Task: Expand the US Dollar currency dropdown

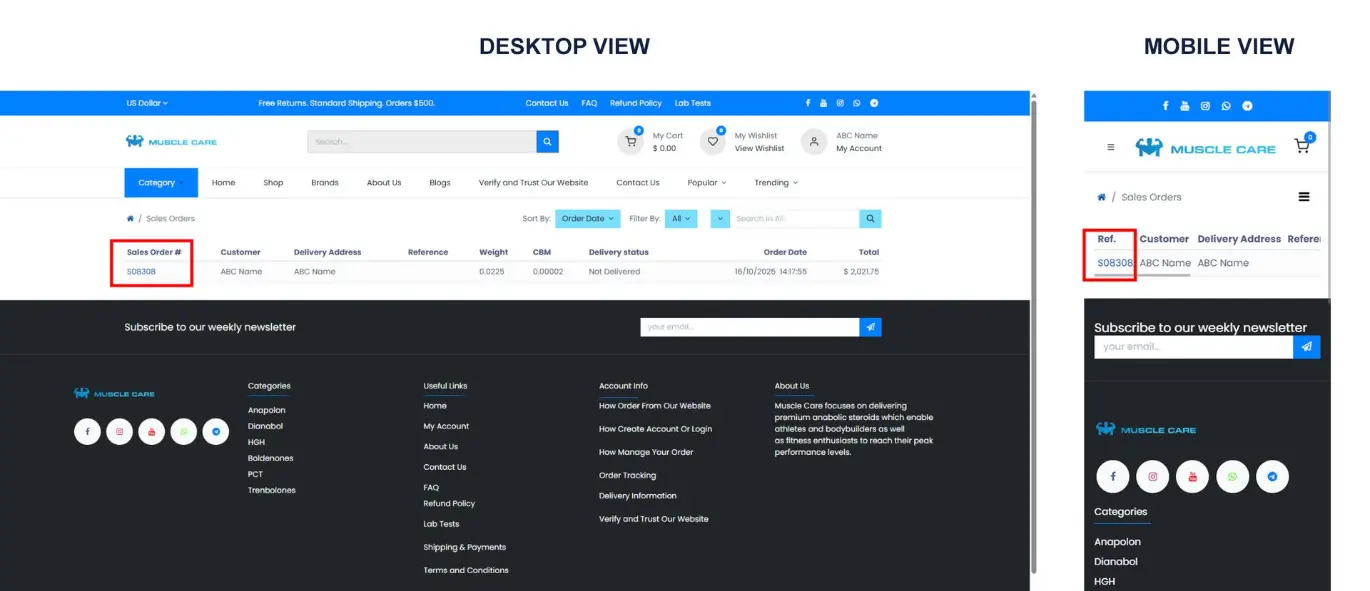Action: (x=147, y=103)
